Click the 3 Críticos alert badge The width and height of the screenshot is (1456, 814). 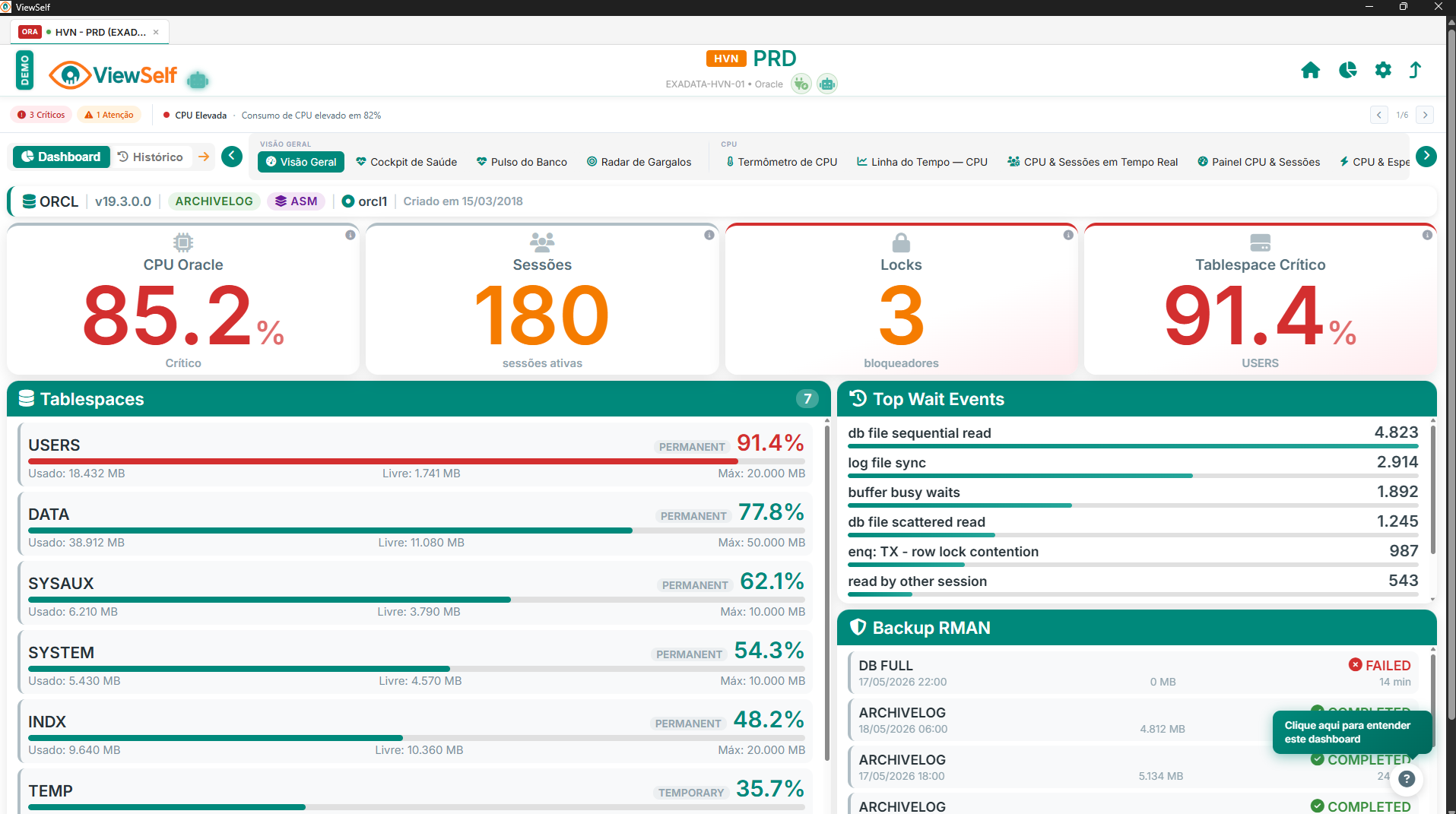pyautogui.click(x=41, y=115)
